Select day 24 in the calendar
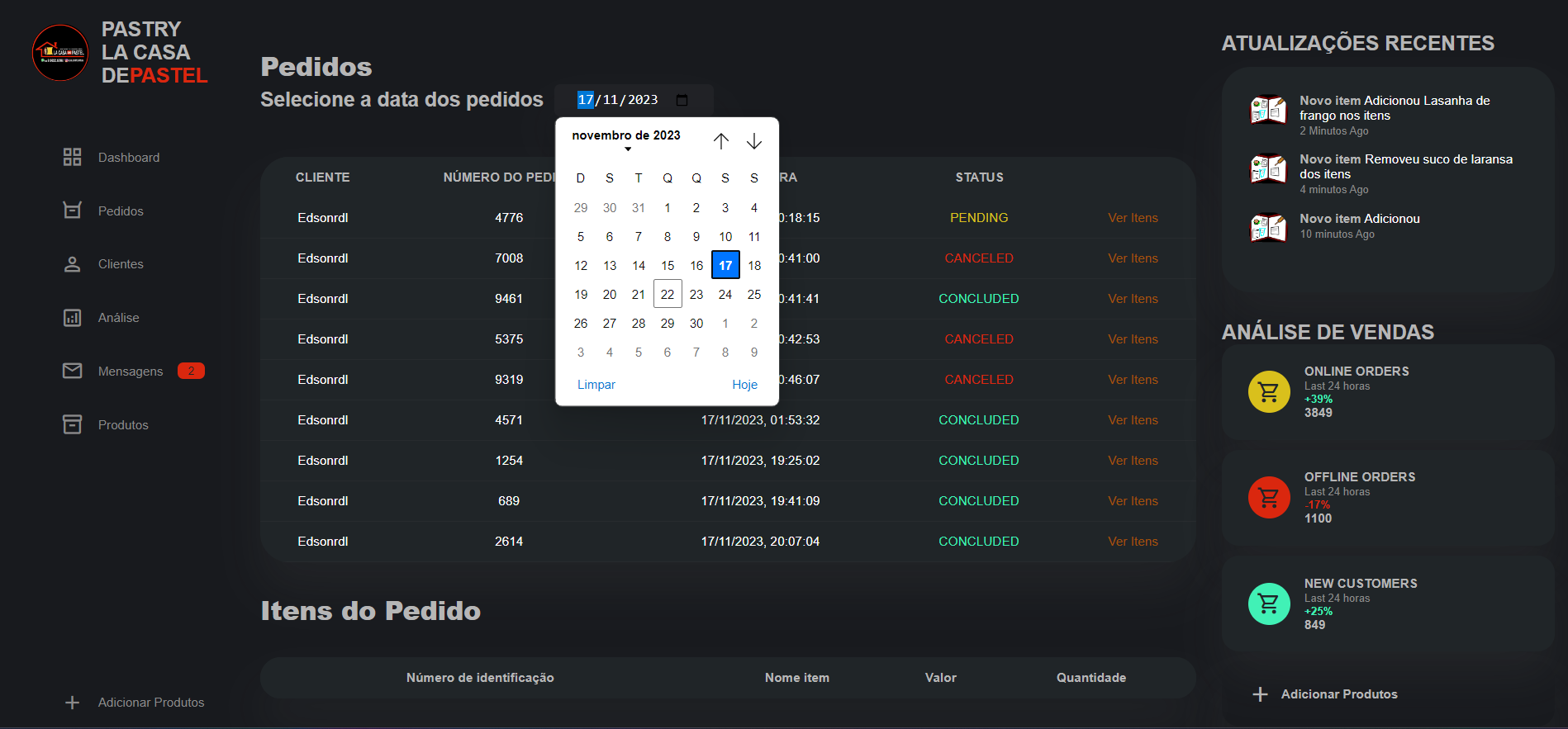 coord(725,295)
